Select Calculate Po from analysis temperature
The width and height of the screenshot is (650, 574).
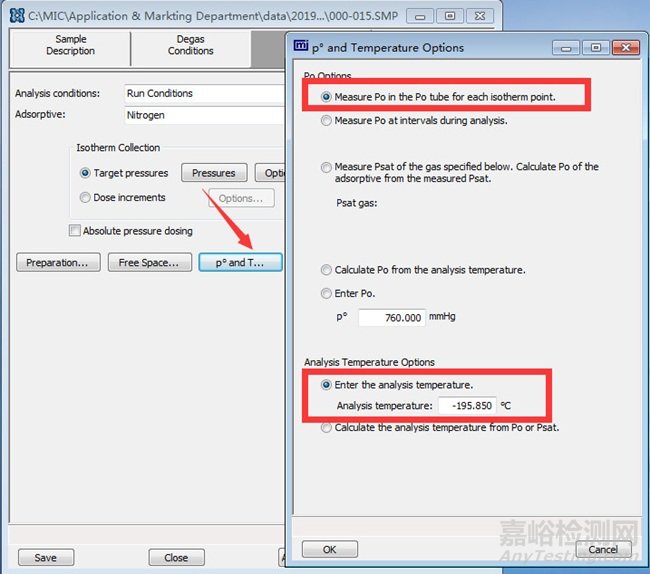click(327, 270)
